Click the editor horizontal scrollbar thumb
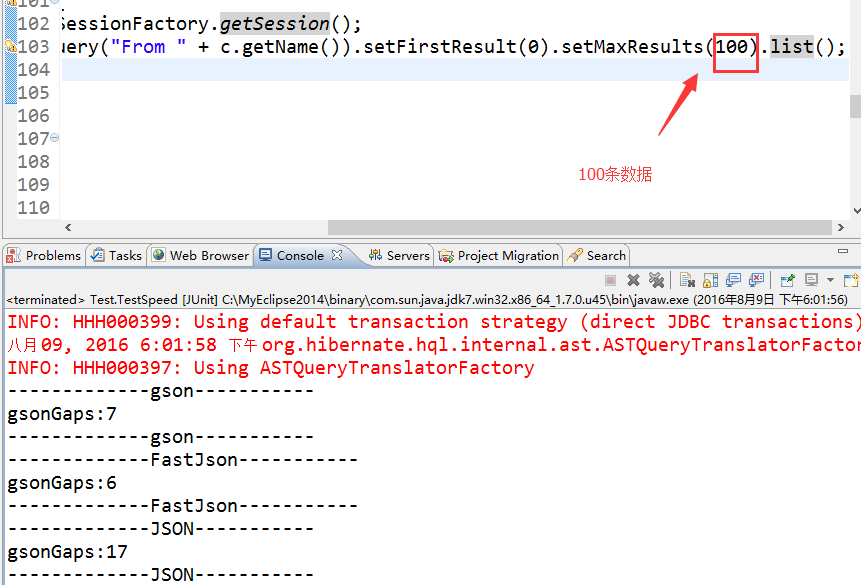The width and height of the screenshot is (861, 585). (580, 227)
